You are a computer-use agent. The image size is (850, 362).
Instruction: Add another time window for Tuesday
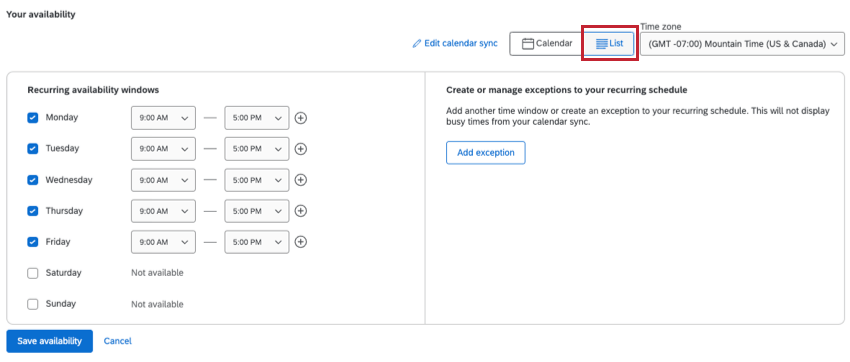pos(301,149)
